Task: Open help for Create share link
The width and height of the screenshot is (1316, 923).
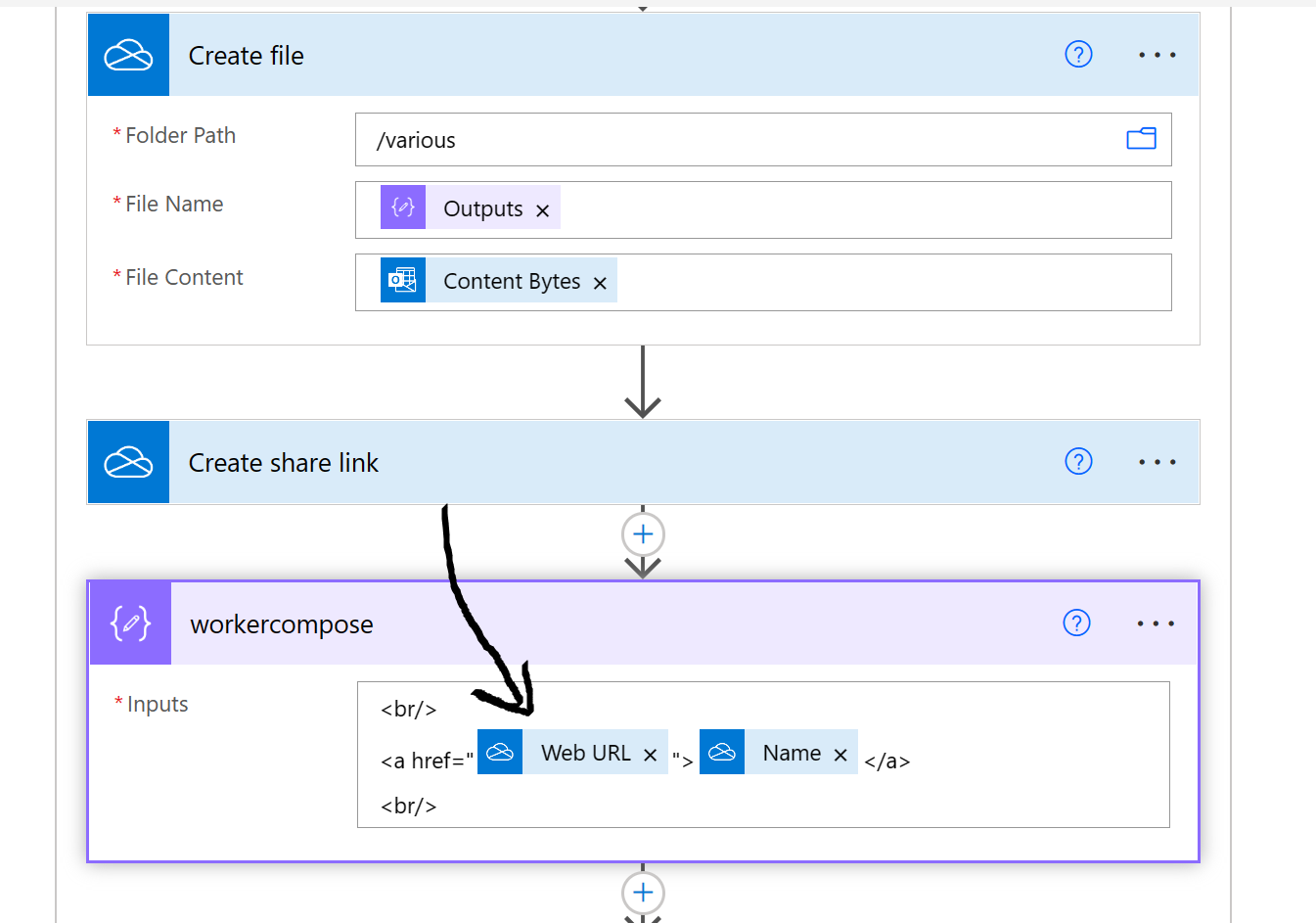Action: [1078, 461]
